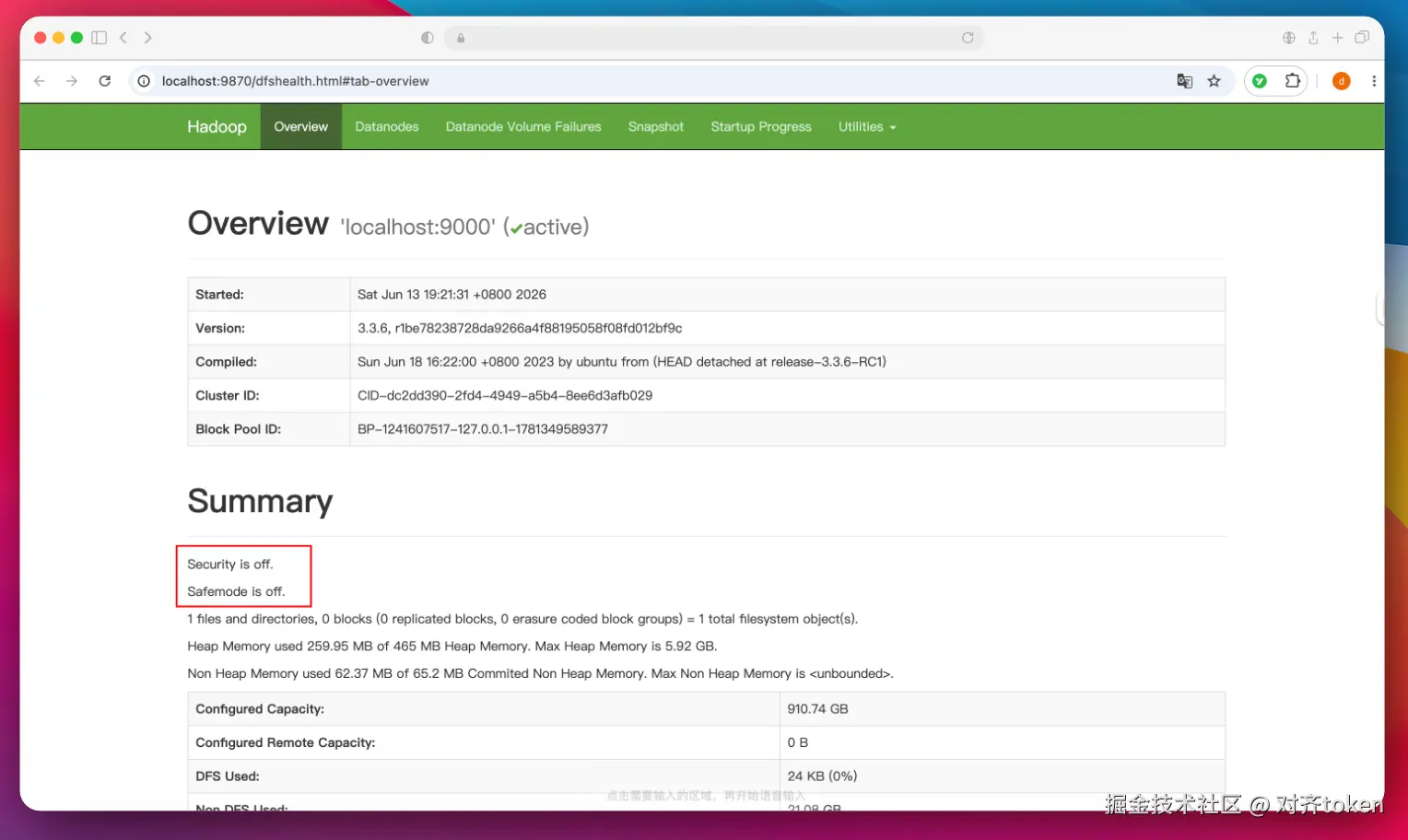The image size is (1408, 840).
Task: Bookmark this page with the star icon
Action: (1214, 81)
